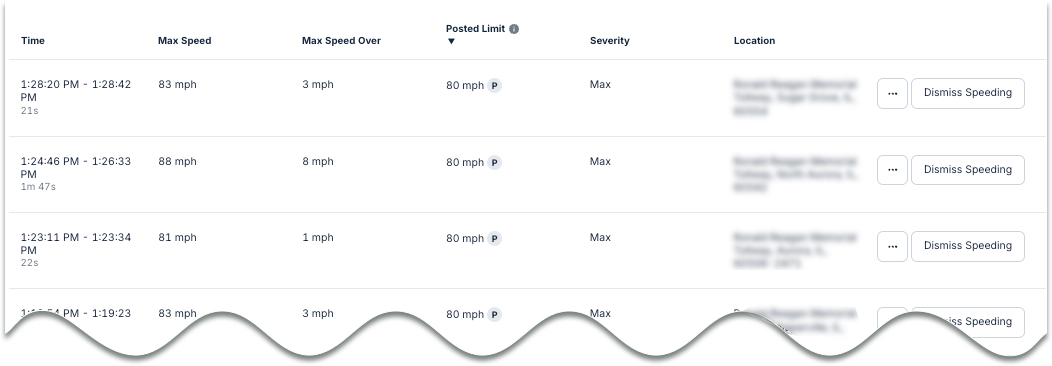
Task: Sort by the Max Speed Over column
Action: pos(341,41)
